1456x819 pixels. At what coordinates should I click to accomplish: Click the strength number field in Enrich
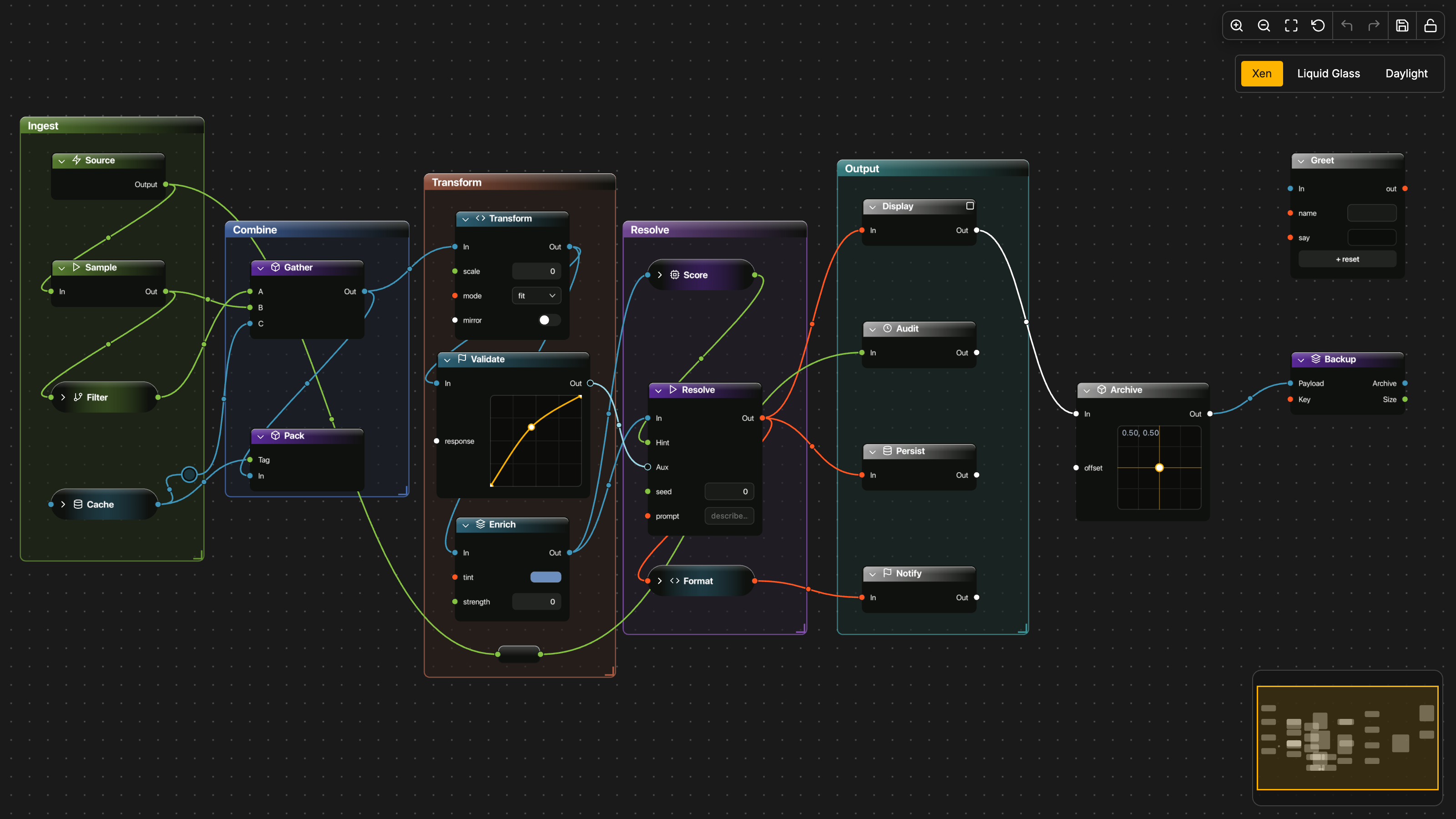tap(536, 602)
